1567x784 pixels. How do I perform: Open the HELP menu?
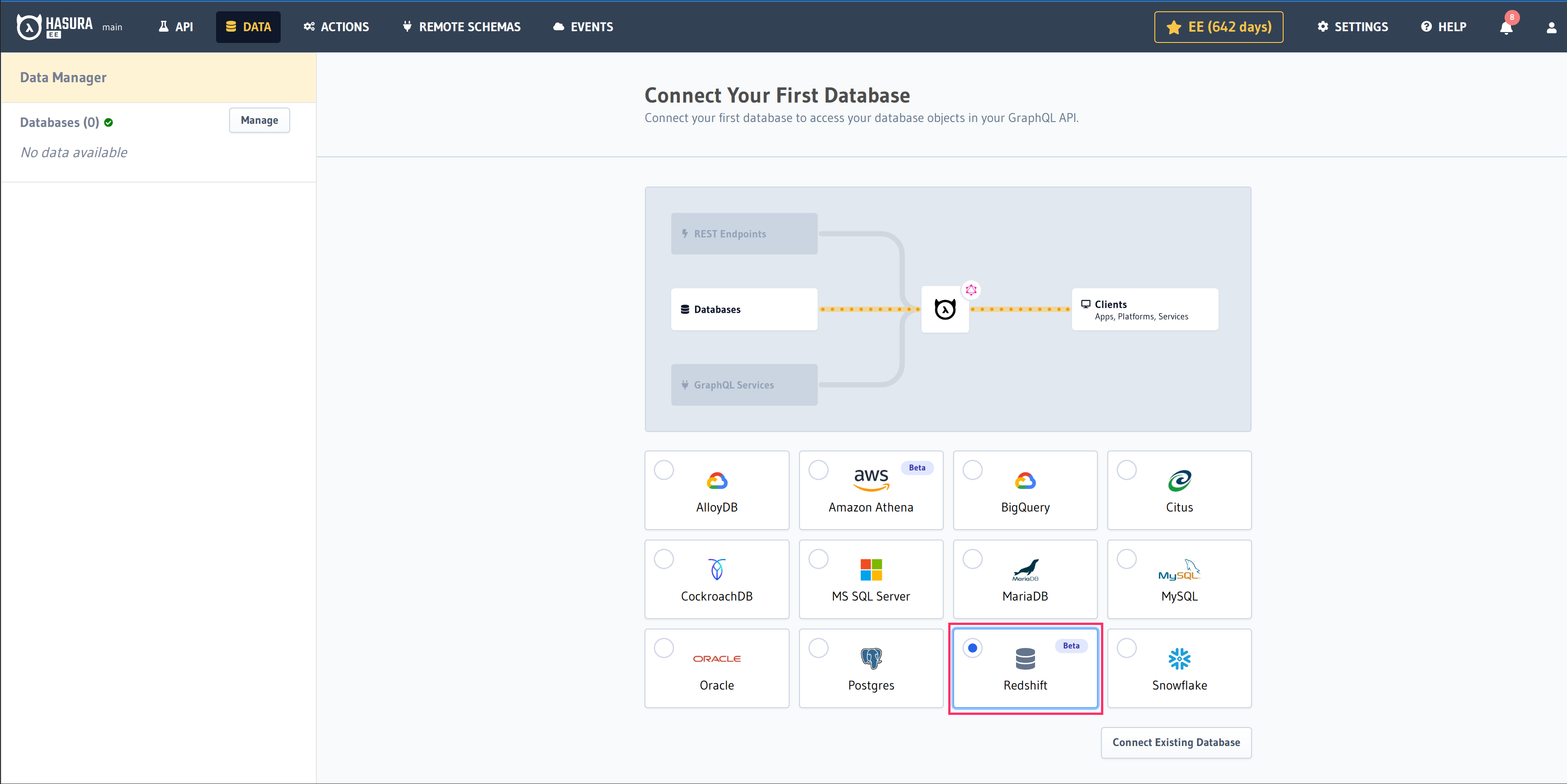click(x=1444, y=27)
